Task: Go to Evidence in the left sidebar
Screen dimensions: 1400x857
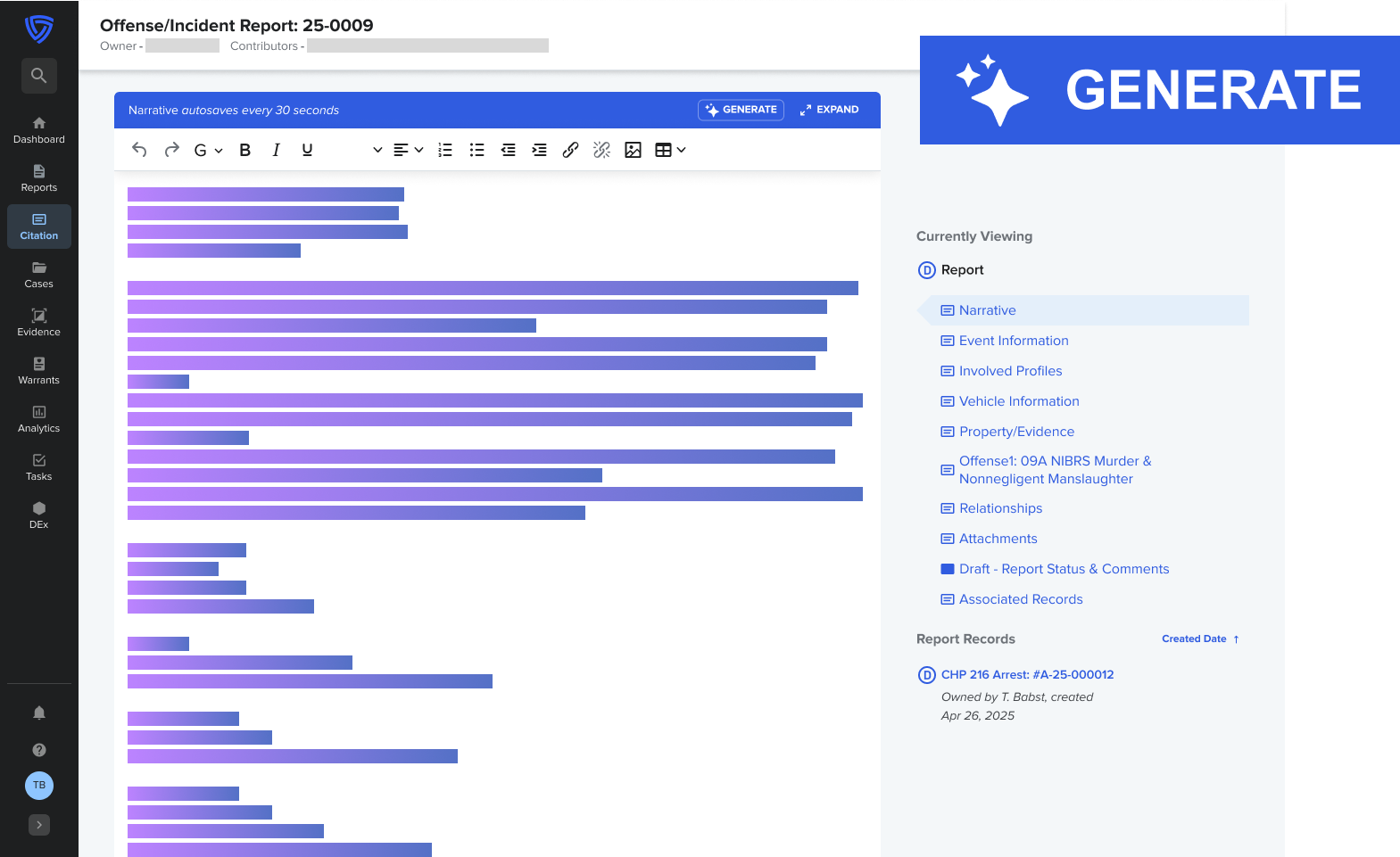Action: [x=39, y=323]
